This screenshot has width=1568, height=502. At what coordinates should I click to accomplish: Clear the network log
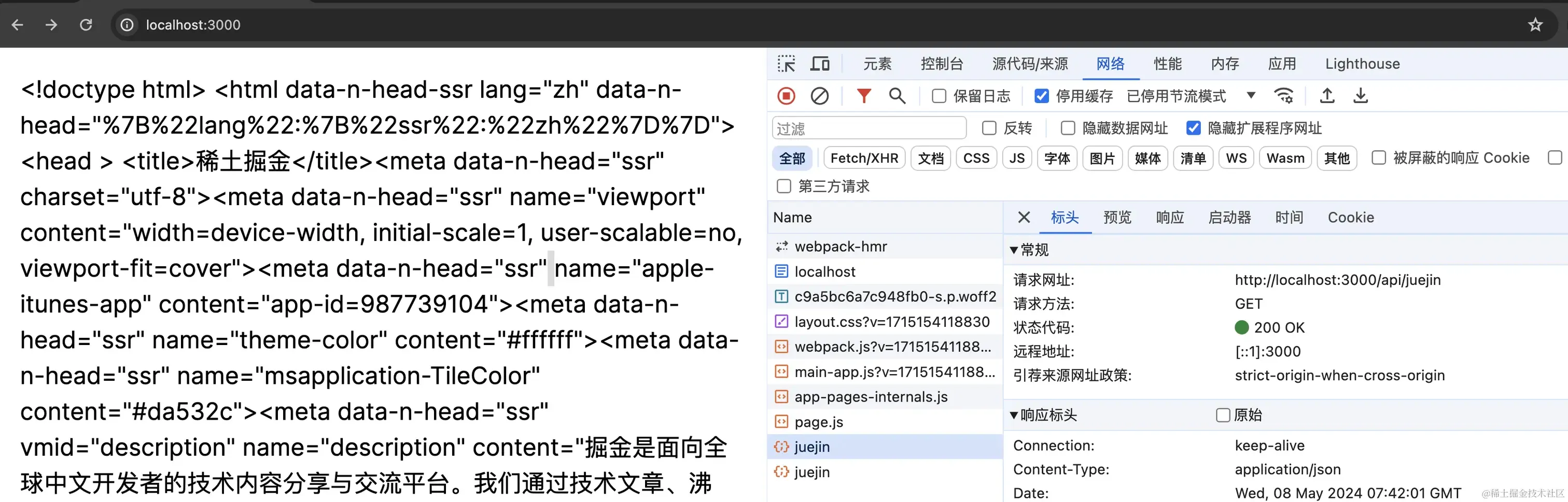[819, 96]
